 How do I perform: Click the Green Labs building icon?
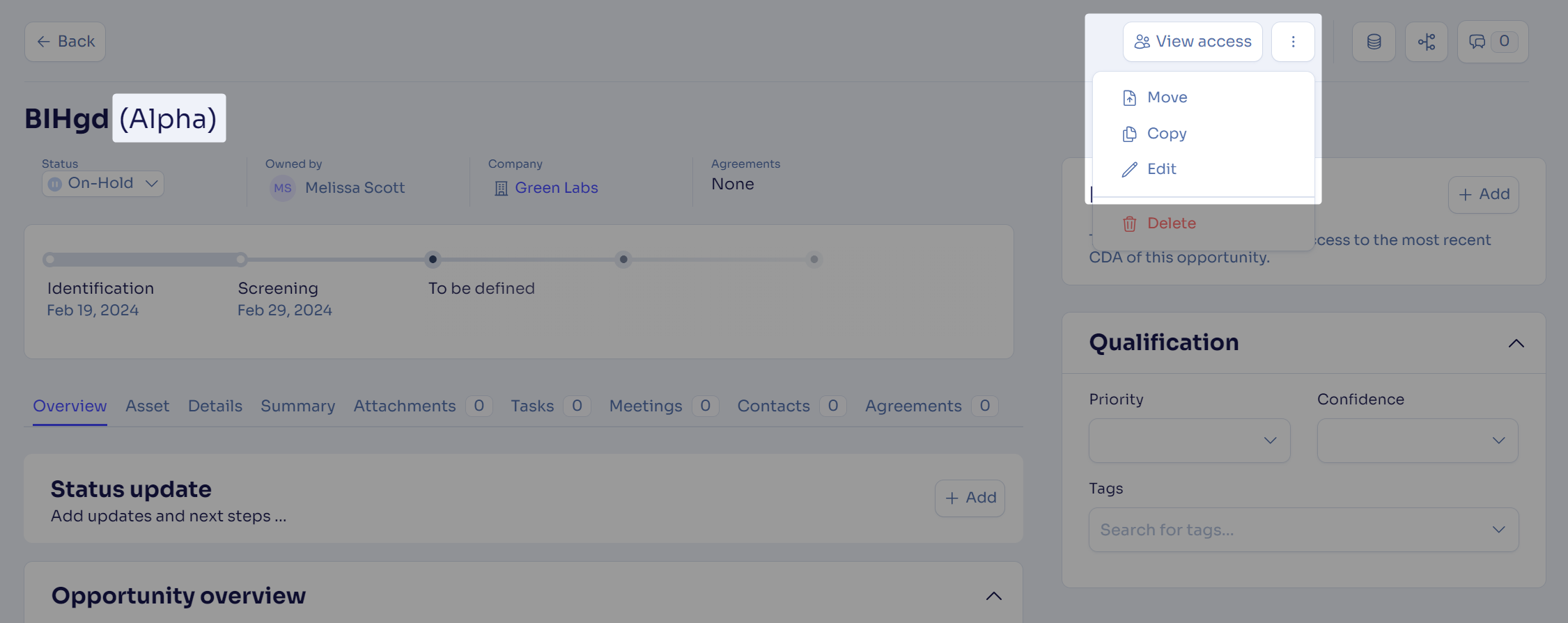click(x=501, y=188)
